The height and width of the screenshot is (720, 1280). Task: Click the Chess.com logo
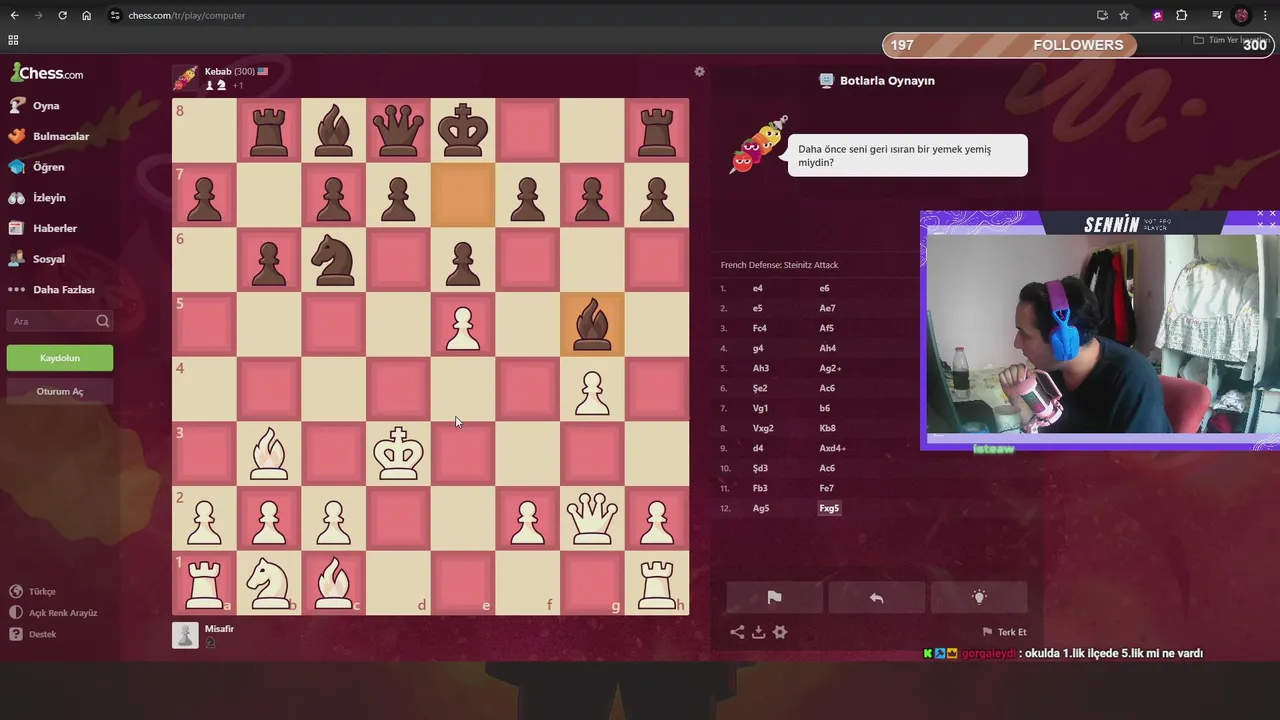click(x=47, y=73)
